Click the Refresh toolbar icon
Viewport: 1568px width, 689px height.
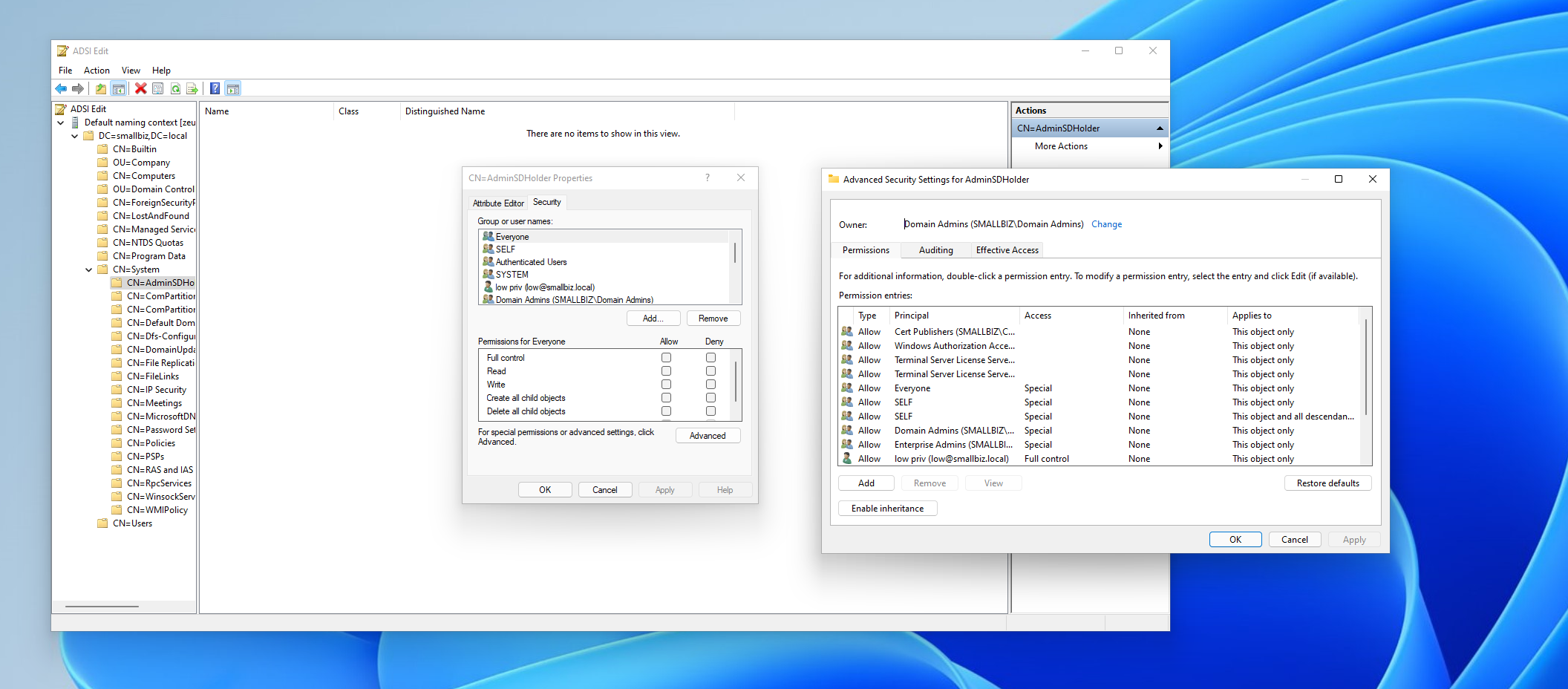pos(176,89)
